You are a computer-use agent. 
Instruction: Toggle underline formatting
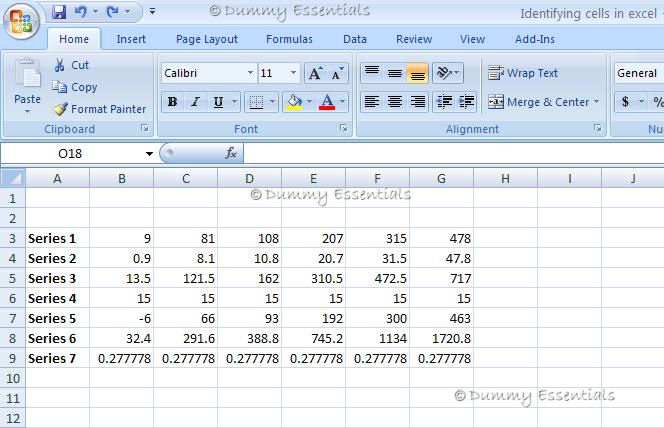coord(218,102)
